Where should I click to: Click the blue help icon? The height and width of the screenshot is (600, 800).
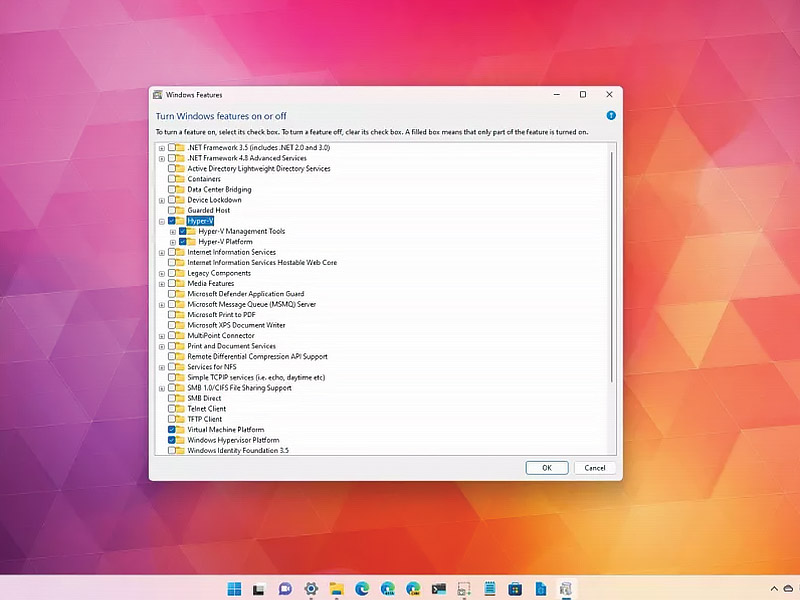611,116
